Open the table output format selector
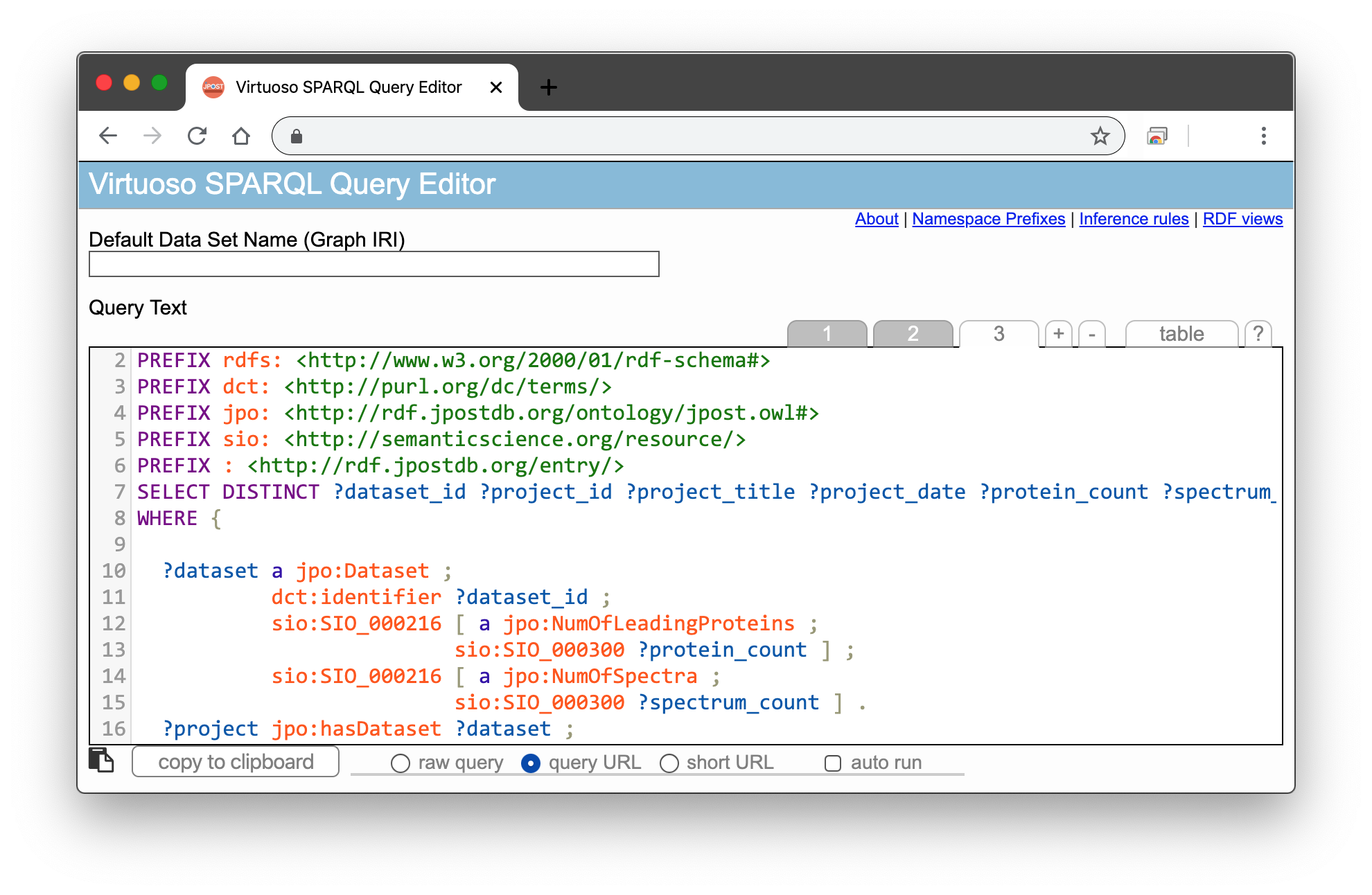 tap(1181, 334)
